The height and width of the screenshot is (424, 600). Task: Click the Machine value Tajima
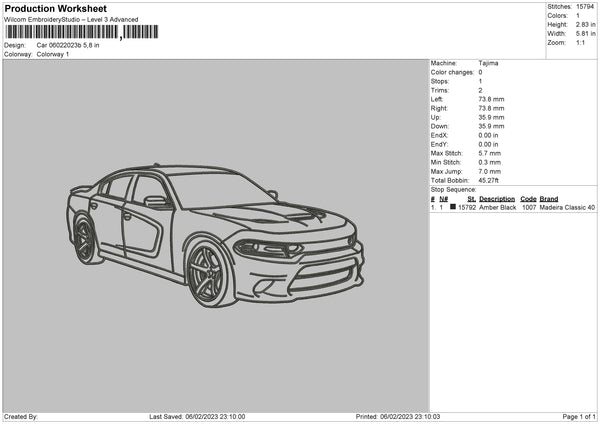(x=488, y=63)
